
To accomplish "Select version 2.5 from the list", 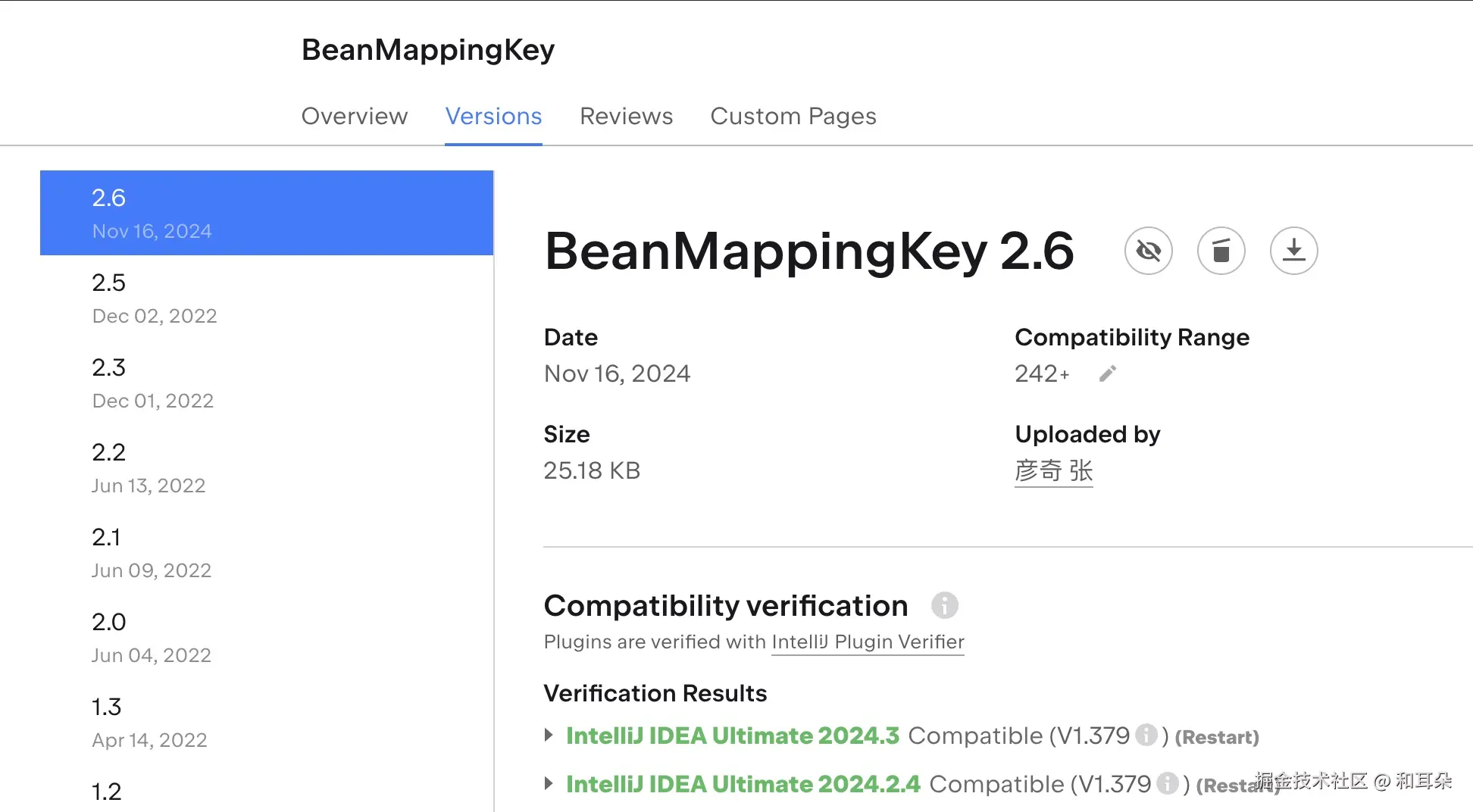I will click(266, 298).
